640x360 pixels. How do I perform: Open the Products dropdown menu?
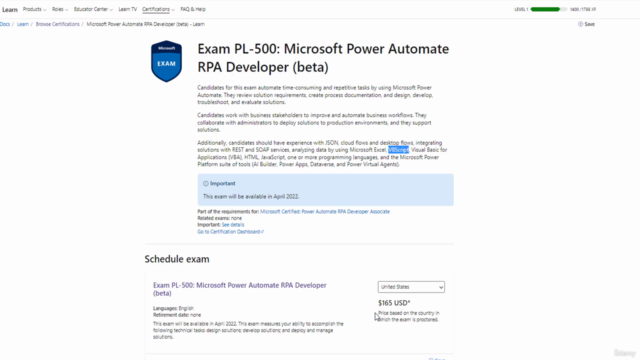[34, 9]
